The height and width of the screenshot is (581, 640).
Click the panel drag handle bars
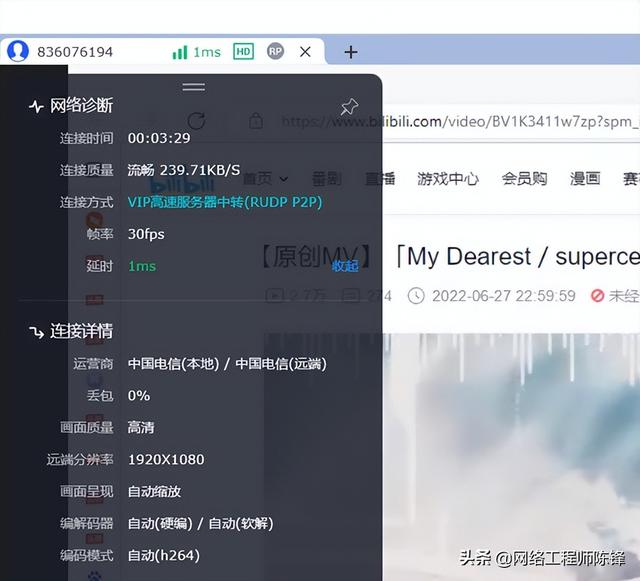(x=193, y=87)
